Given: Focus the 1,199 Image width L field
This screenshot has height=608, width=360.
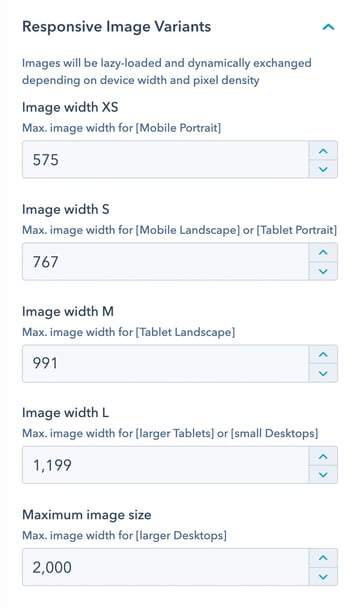Looking at the screenshot, I should [x=166, y=465].
